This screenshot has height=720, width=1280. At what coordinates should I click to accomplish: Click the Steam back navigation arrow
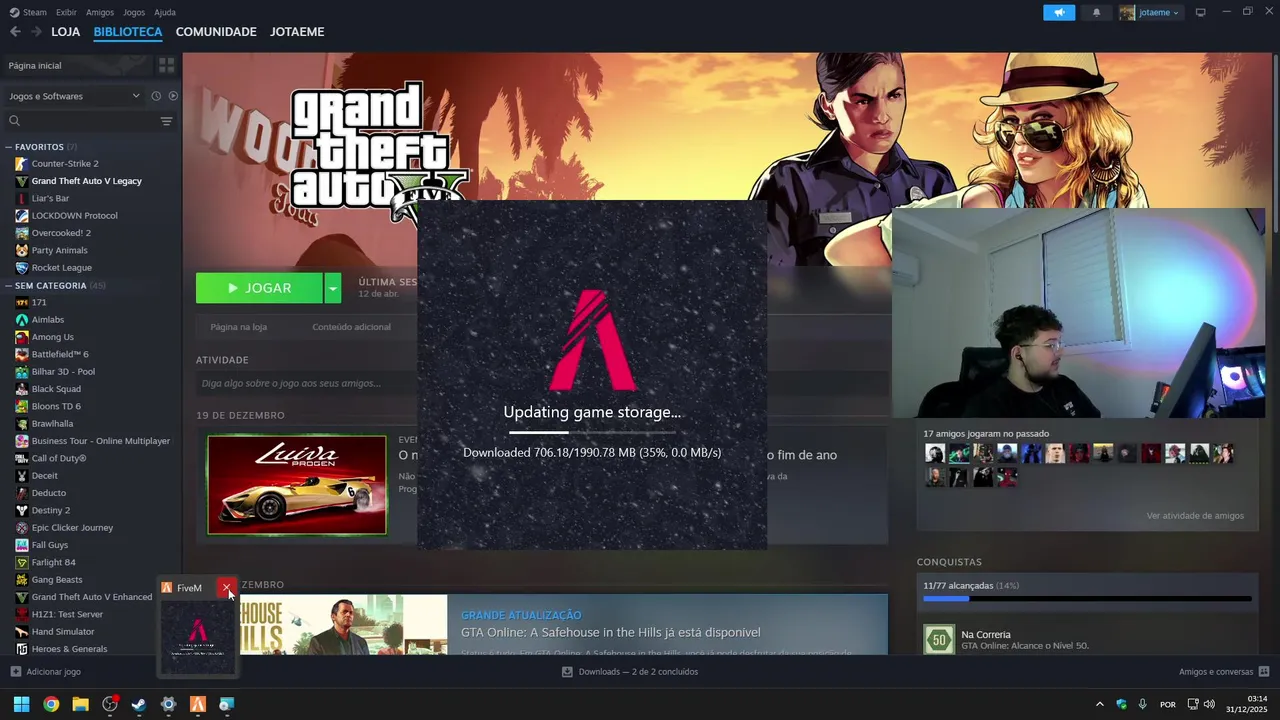click(15, 32)
